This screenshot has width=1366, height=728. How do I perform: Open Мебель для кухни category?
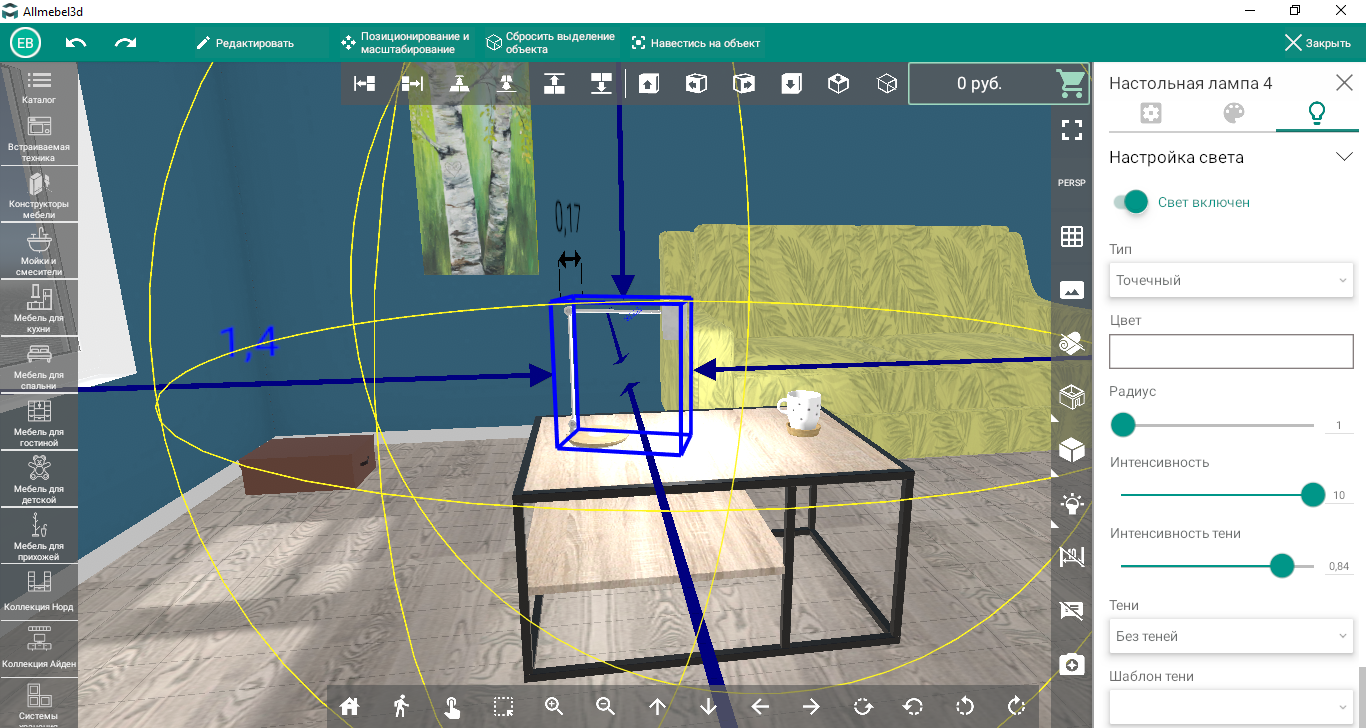40,309
